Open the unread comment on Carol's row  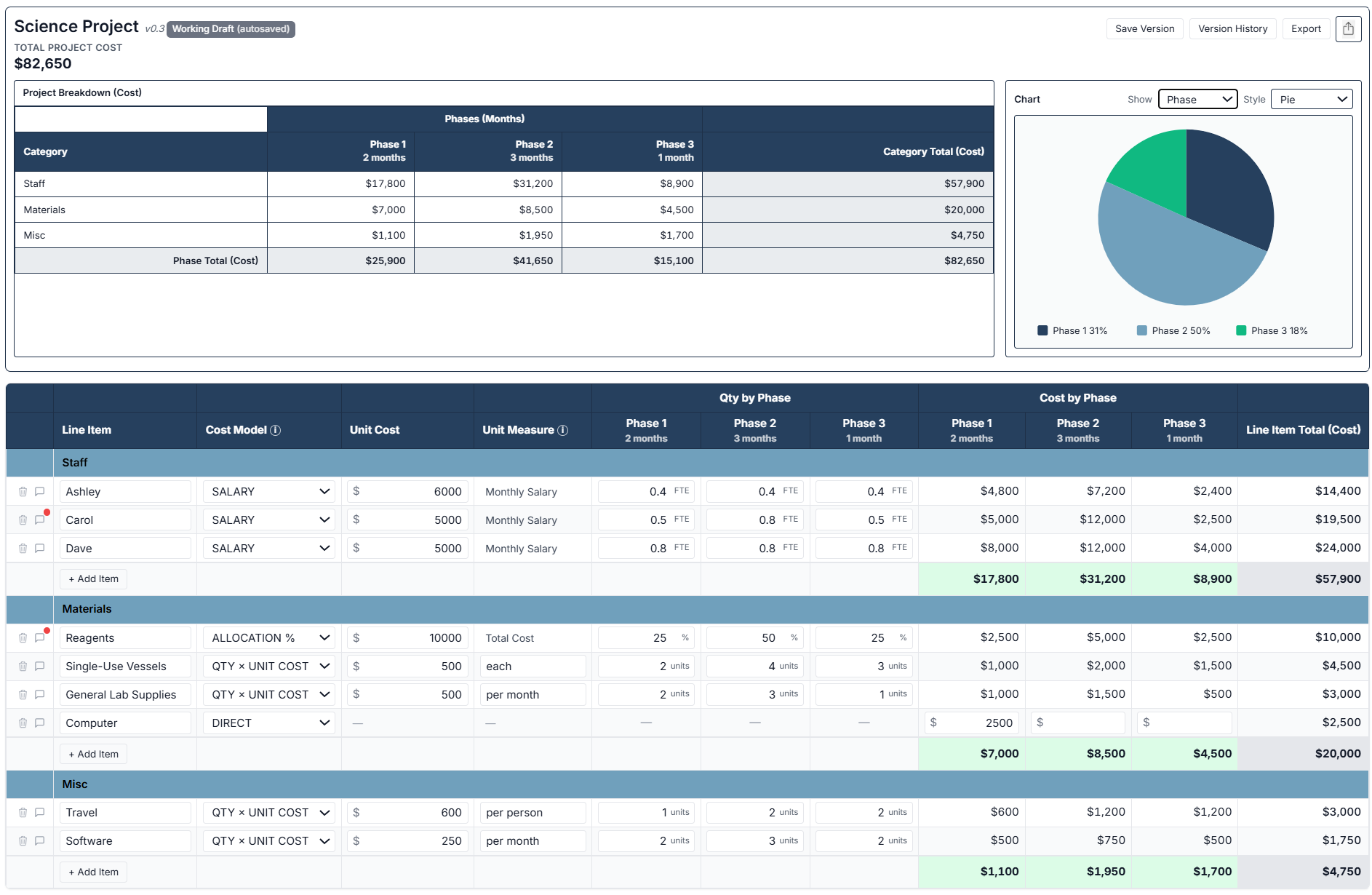(40, 520)
